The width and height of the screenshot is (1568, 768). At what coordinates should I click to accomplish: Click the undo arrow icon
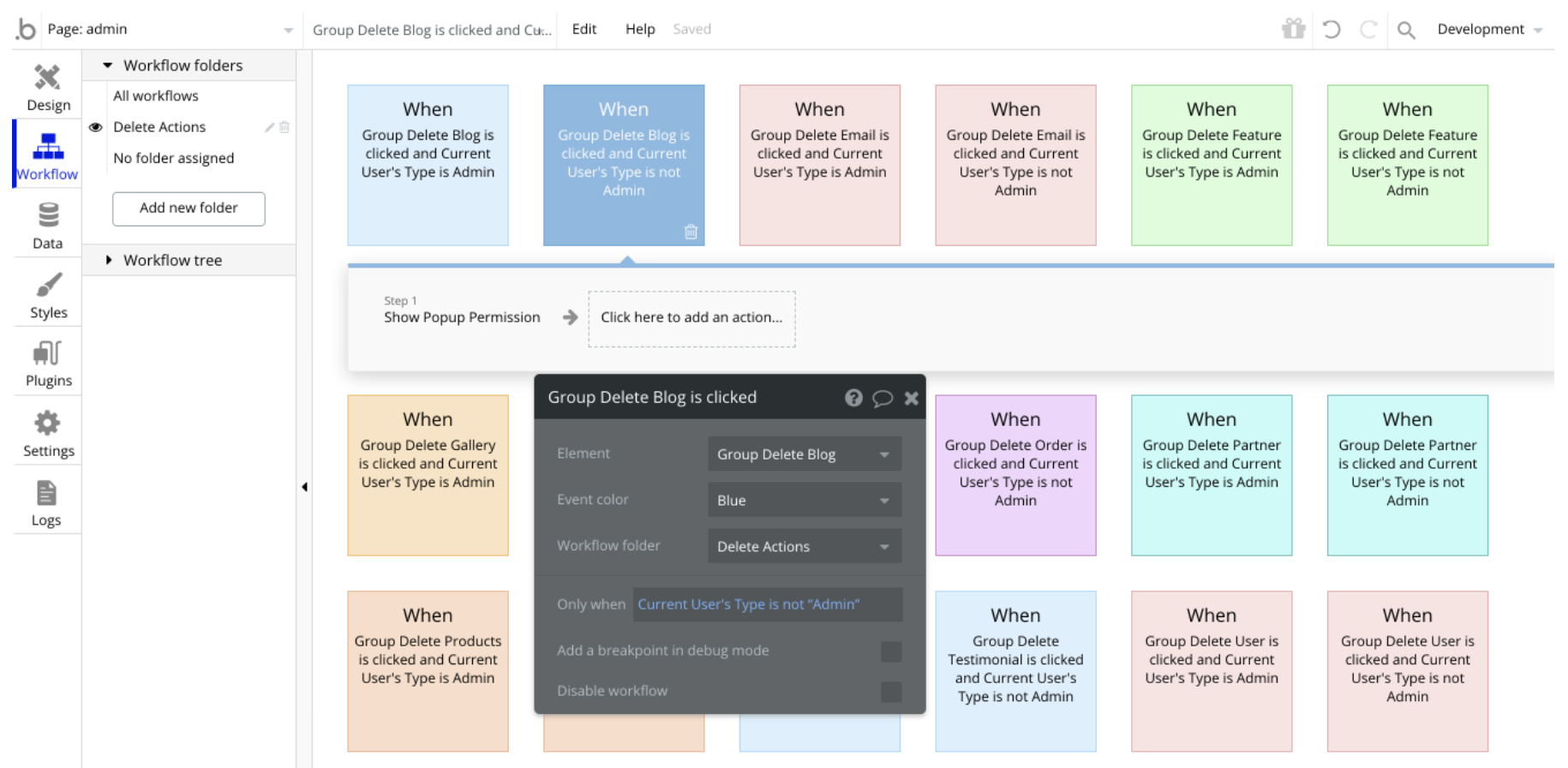pyautogui.click(x=1332, y=29)
